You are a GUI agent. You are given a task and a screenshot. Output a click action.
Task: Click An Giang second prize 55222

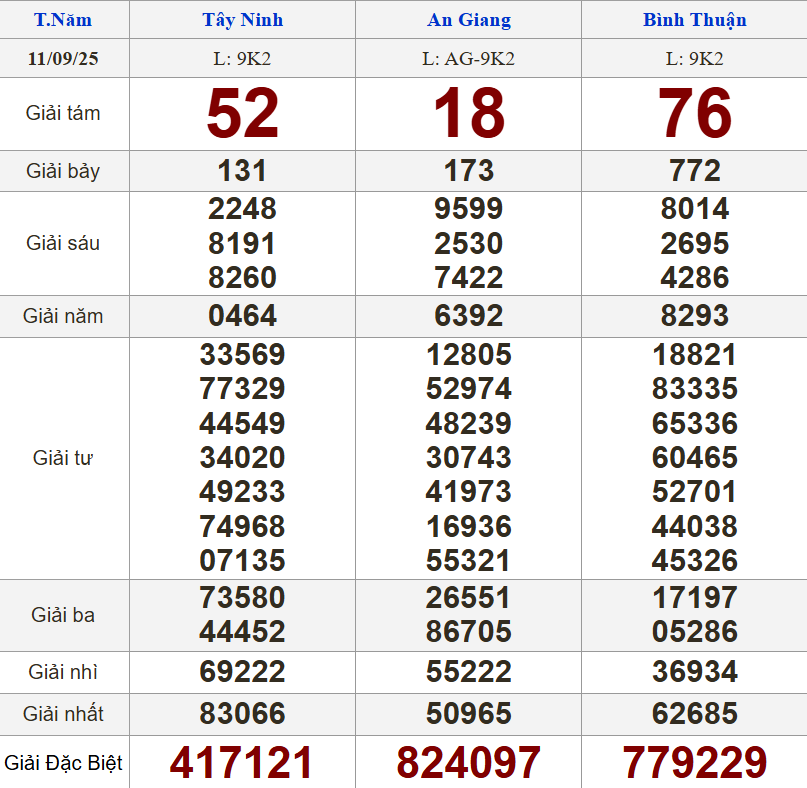(x=468, y=672)
